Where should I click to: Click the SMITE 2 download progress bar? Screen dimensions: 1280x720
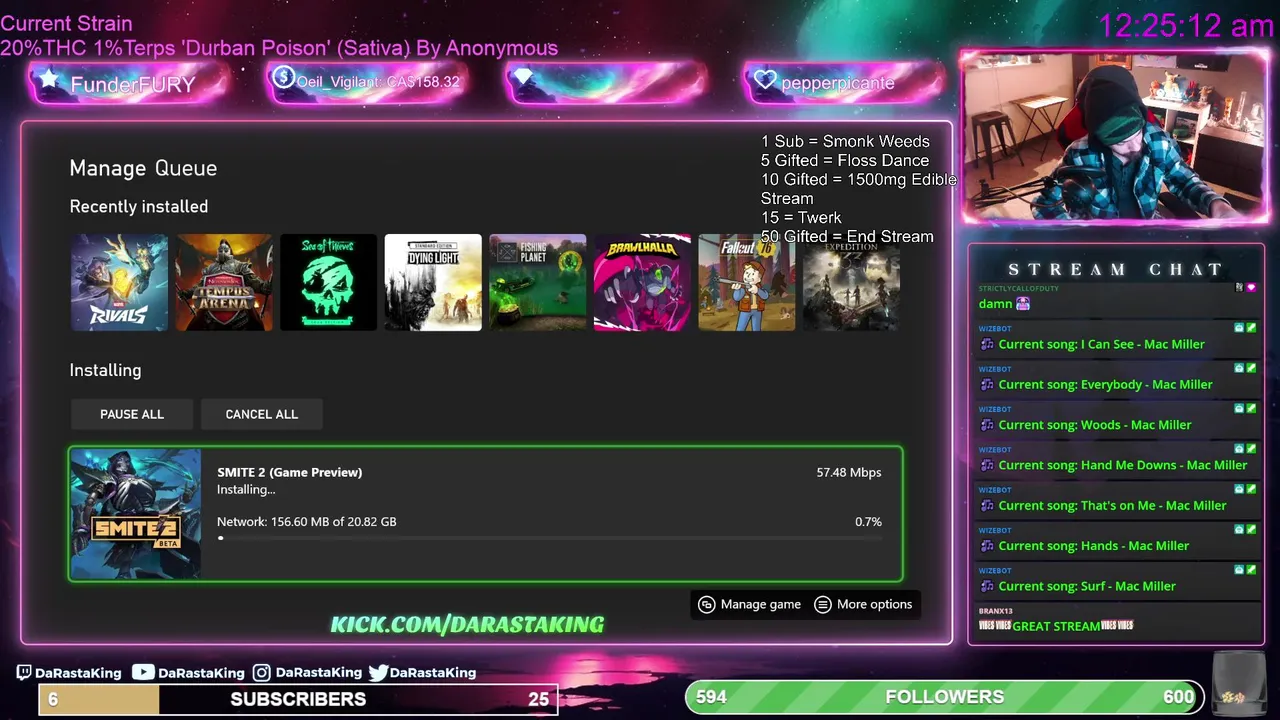tap(551, 538)
